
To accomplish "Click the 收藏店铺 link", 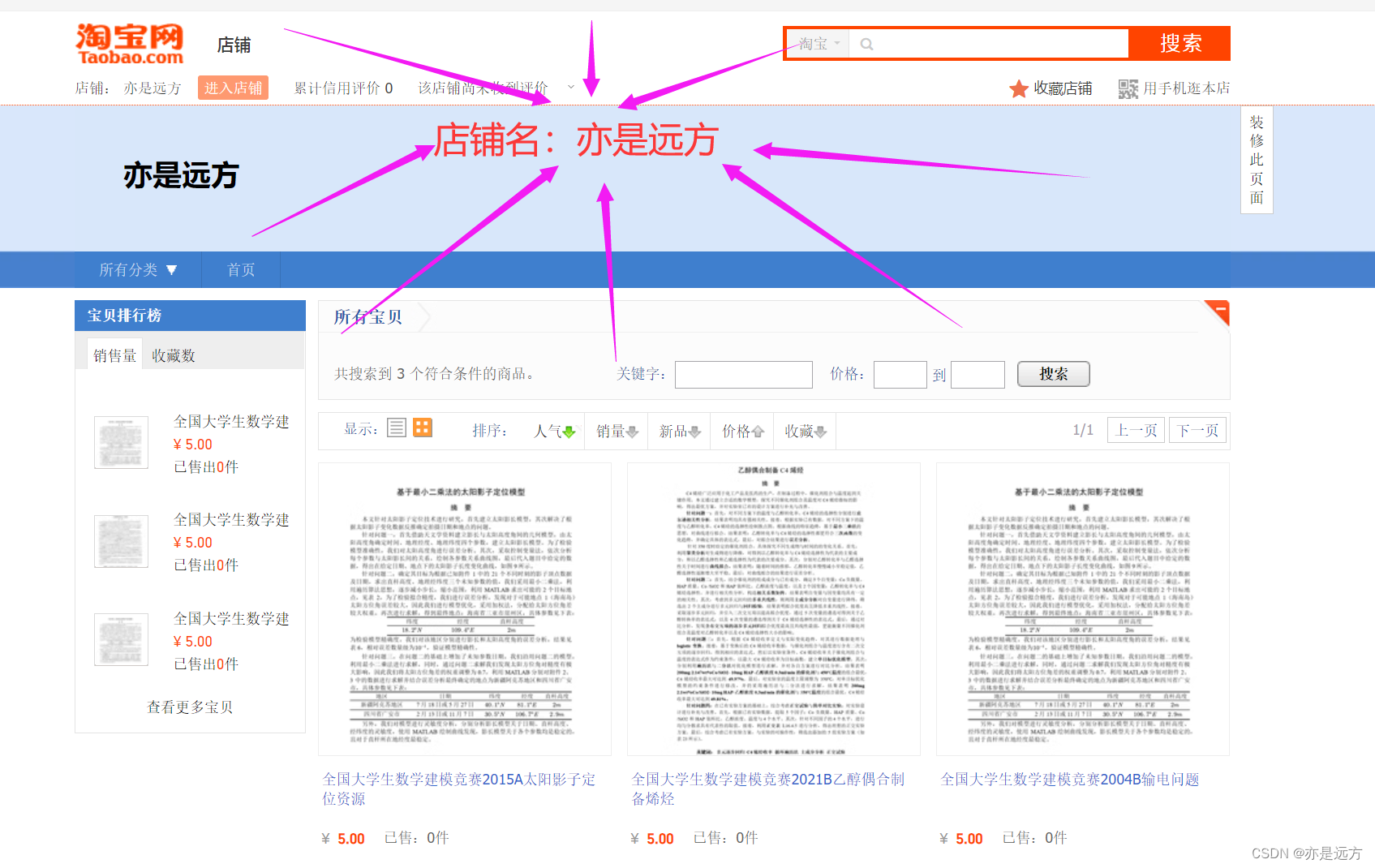I will [1063, 88].
